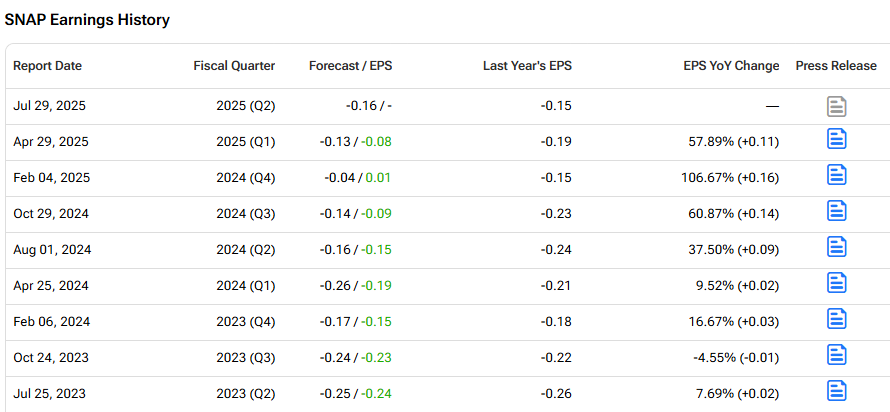Select the Feb 06, 2024 report date
The height and width of the screenshot is (412, 890).
(x=52, y=322)
